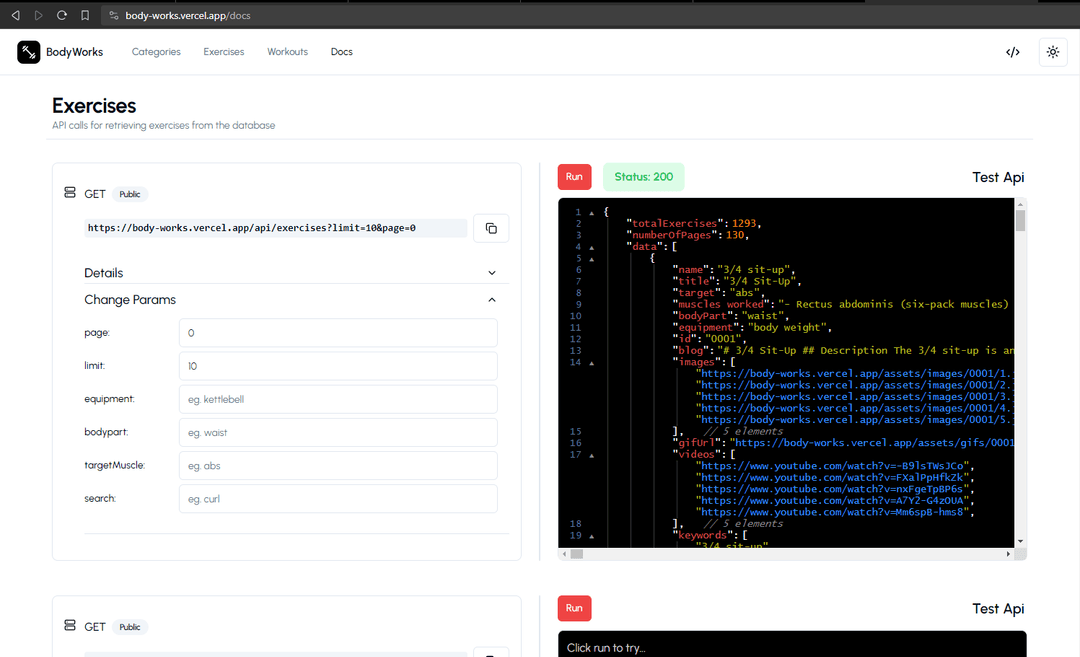The image size is (1080, 657).
Task: Click the page parameter input
Action: click(x=338, y=333)
